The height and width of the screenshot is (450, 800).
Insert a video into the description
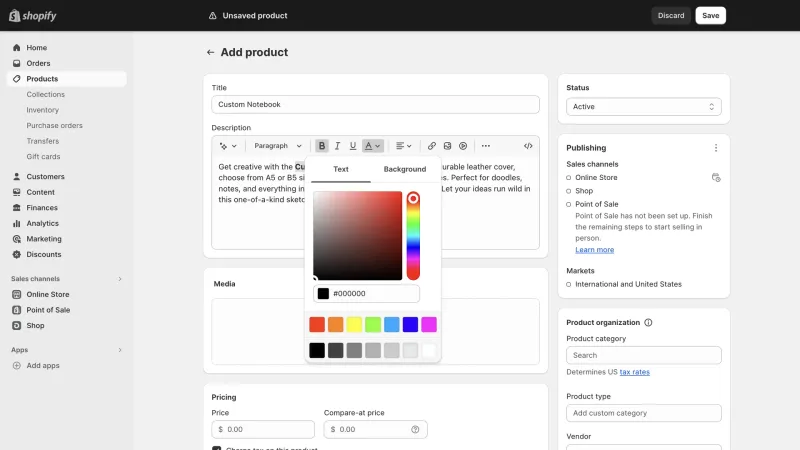(x=463, y=146)
